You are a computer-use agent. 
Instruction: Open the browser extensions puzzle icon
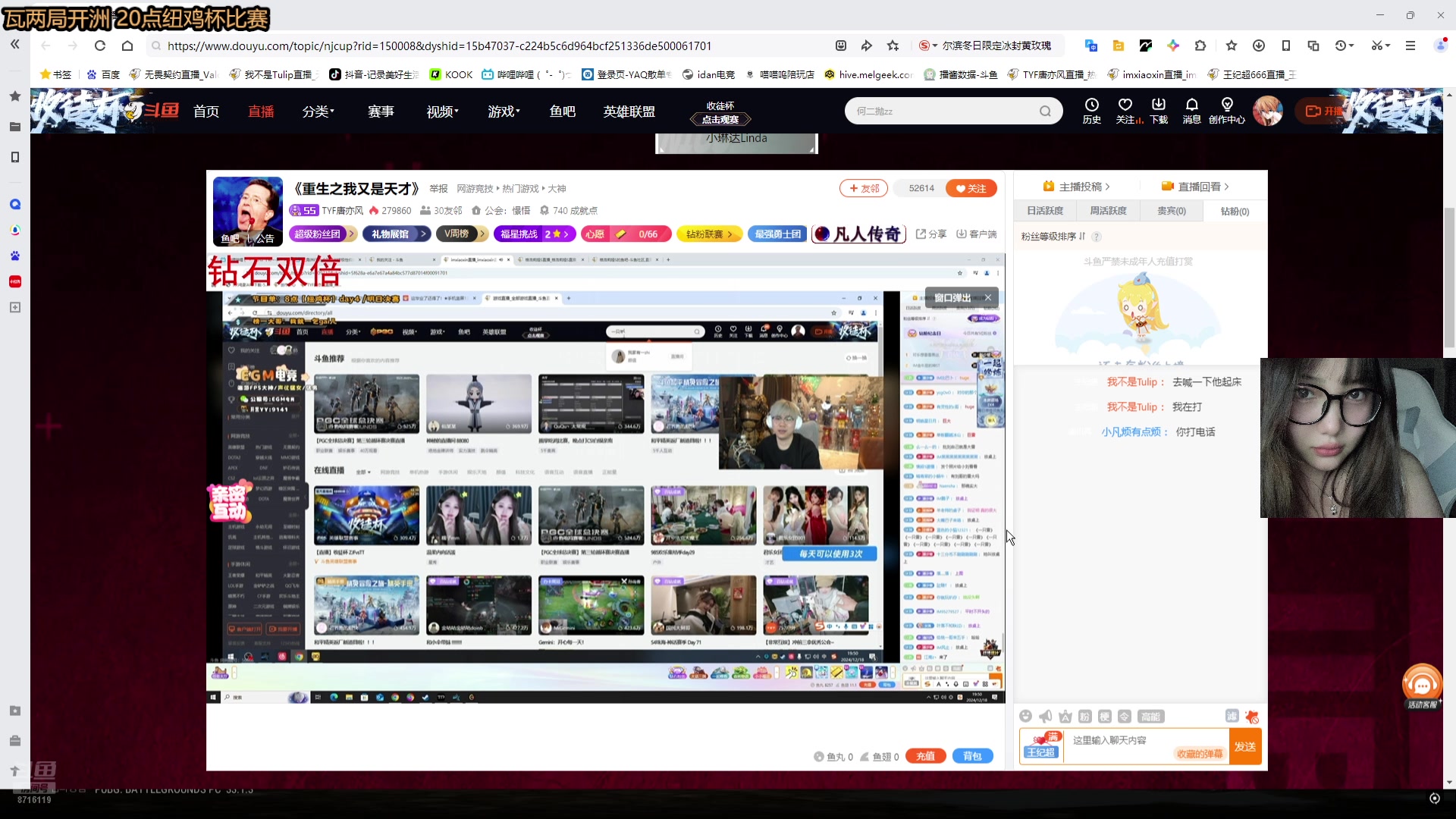click(x=1200, y=45)
